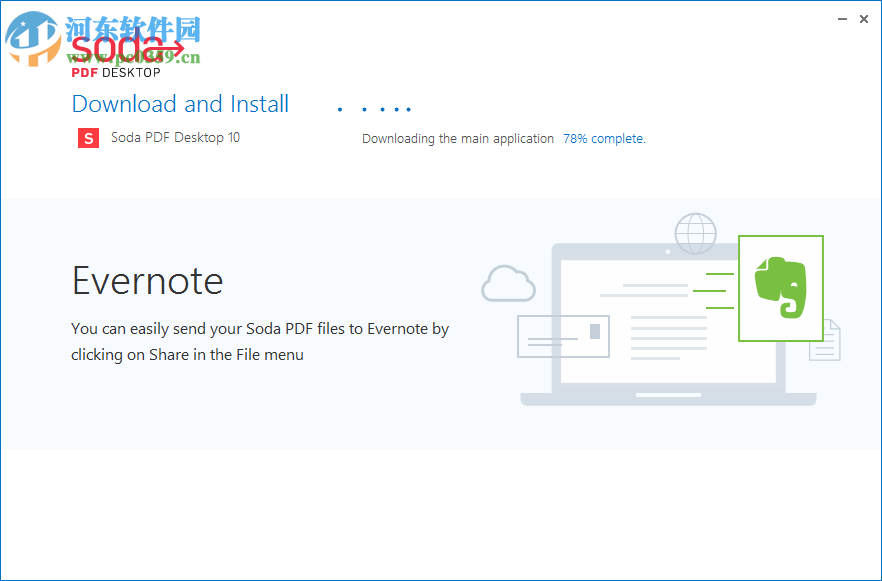
Task: Close the installer window
Action: point(864,19)
